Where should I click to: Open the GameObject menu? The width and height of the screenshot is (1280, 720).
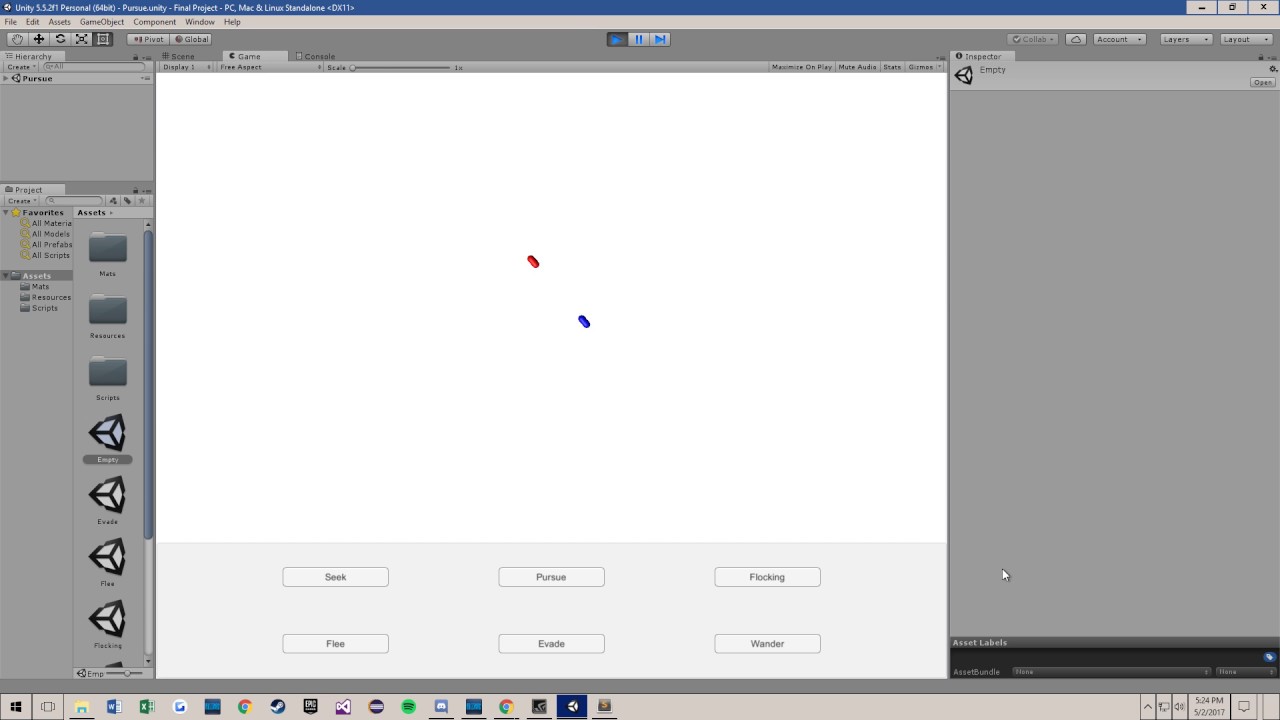pos(102,22)
